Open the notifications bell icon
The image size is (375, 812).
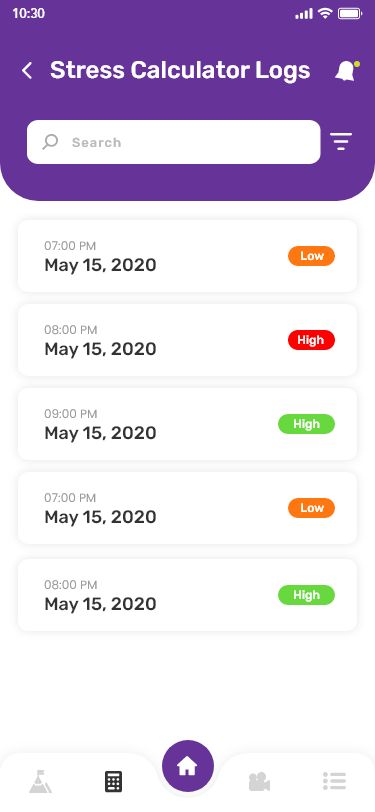pyautogui.click(x=347, y=70)
